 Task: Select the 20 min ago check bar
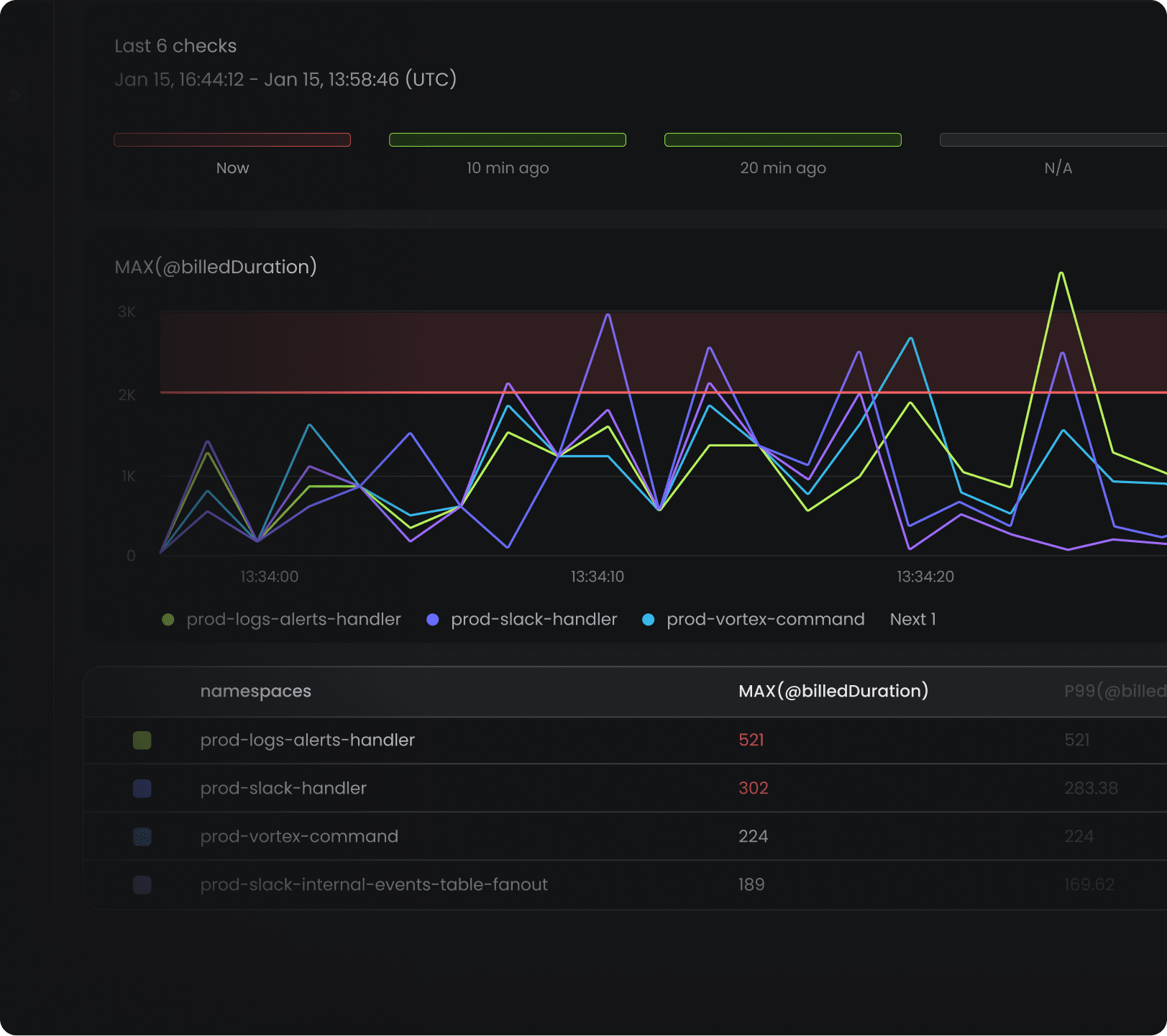pos(782,139)
